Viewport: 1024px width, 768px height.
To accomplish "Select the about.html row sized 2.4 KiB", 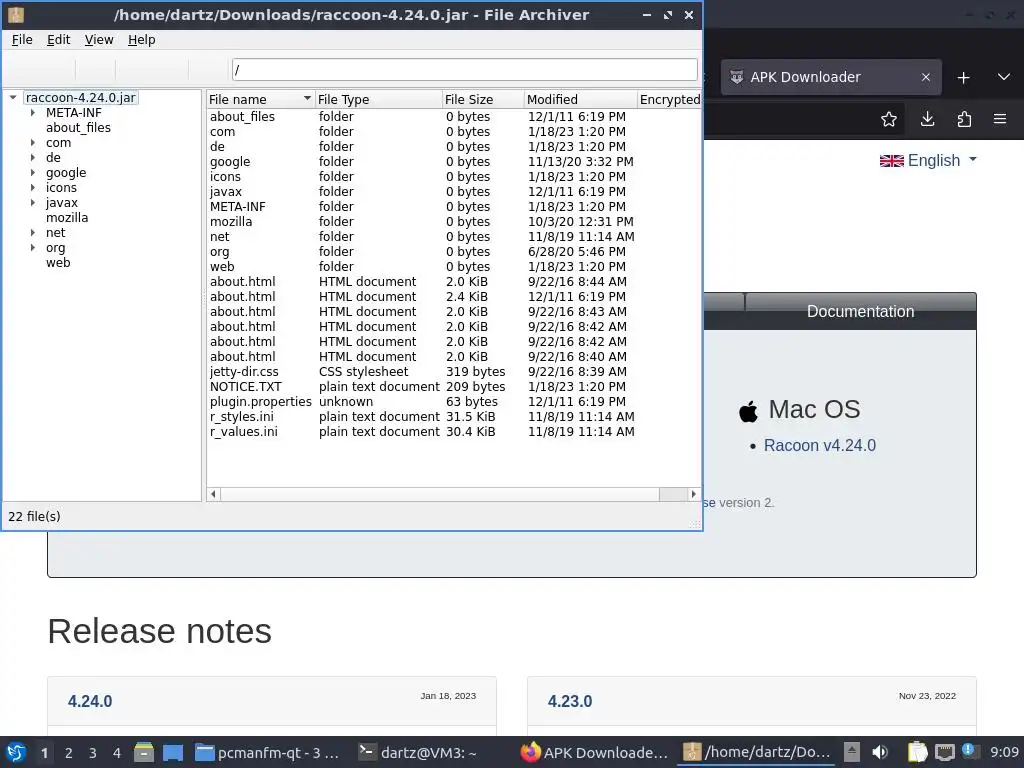I will 454,296.
